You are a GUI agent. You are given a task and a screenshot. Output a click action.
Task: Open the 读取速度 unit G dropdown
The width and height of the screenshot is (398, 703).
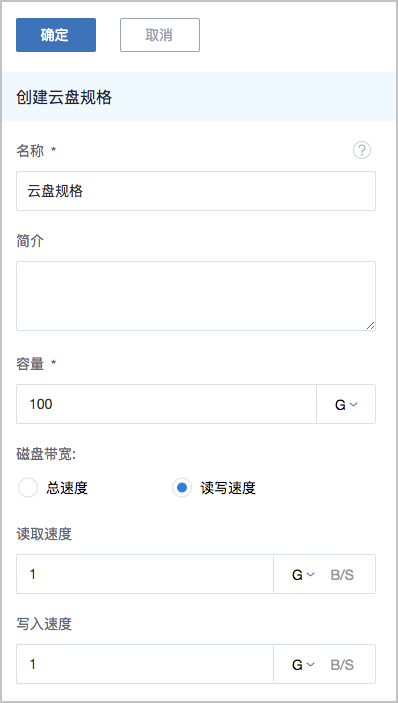303,574
